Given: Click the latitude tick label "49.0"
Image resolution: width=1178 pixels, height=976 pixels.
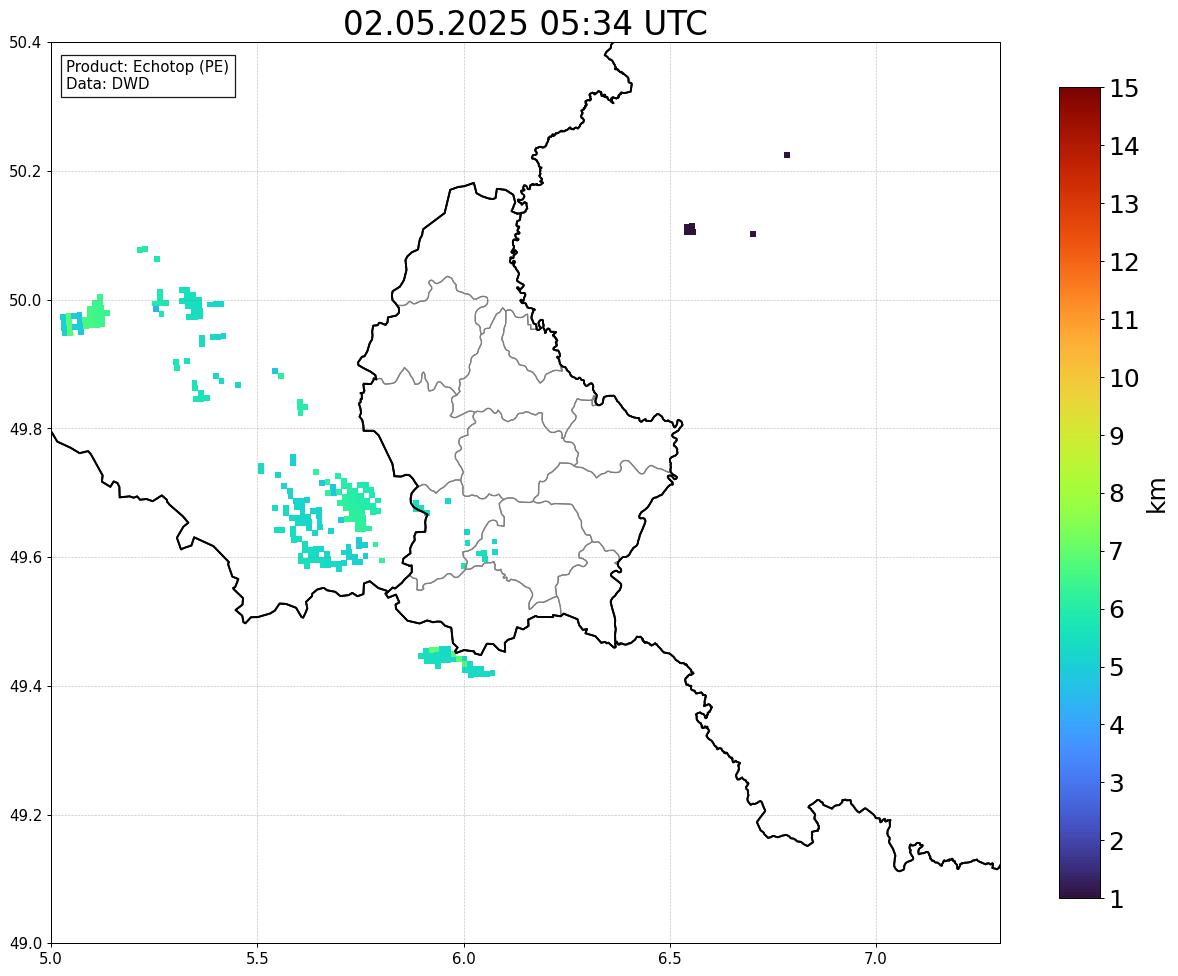Looking at the screenshot, I should pos(24,944).
